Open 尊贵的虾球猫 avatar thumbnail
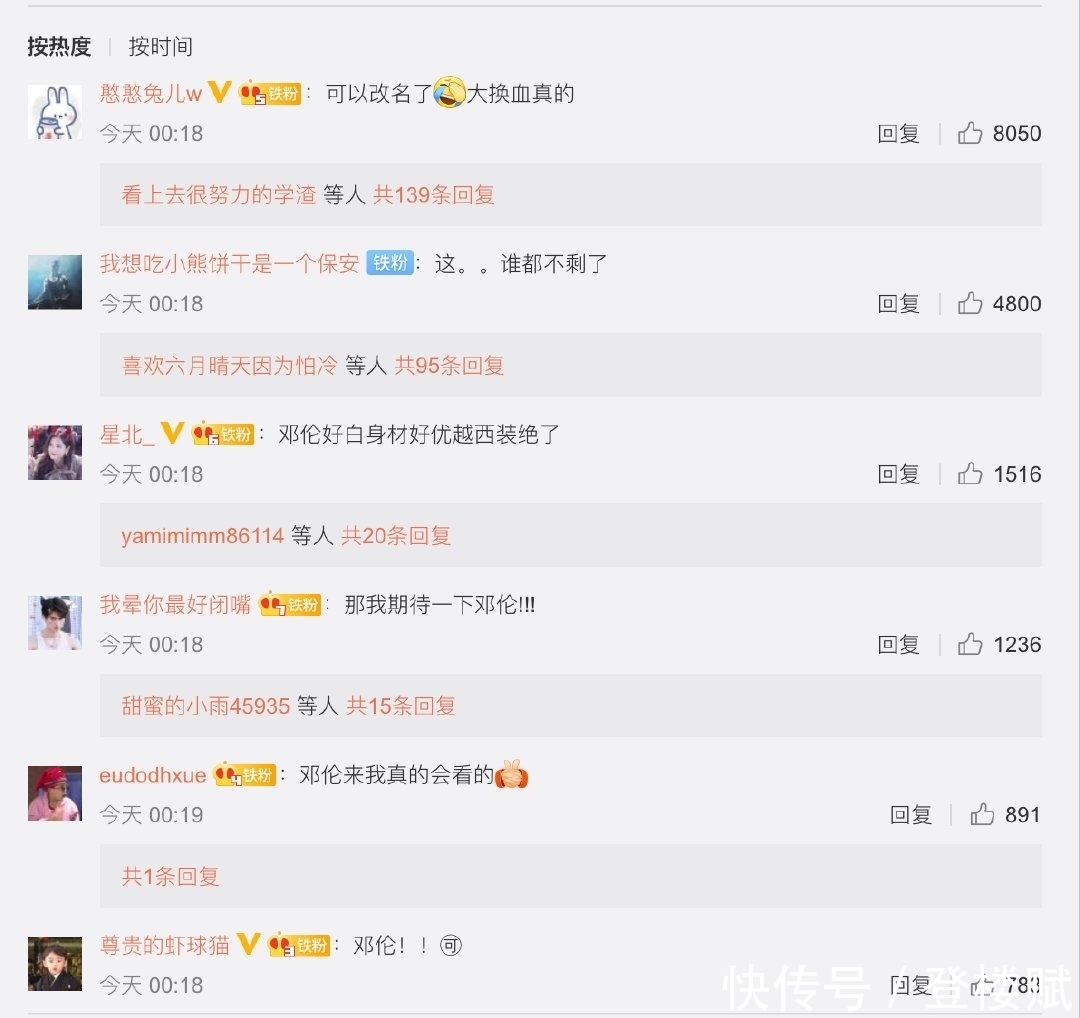 55,963
